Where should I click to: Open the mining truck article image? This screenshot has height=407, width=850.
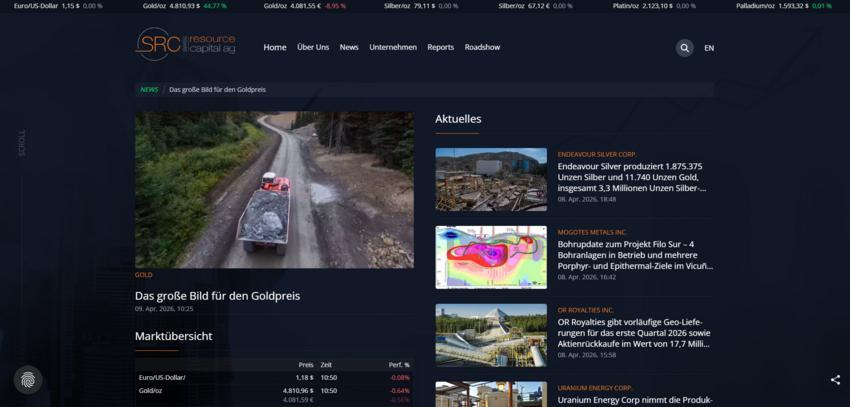274,190
